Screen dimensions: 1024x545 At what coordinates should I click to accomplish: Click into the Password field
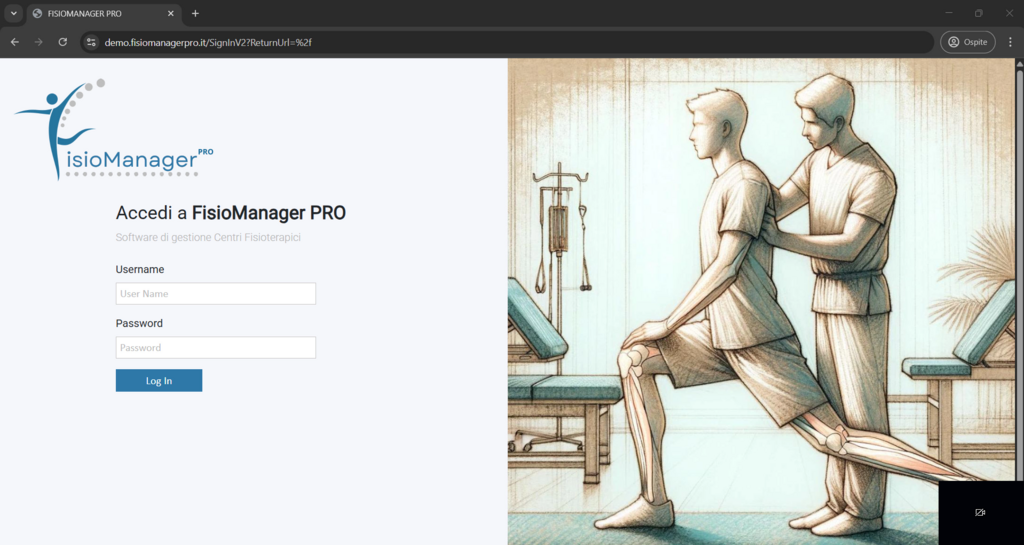coord(215,348)
